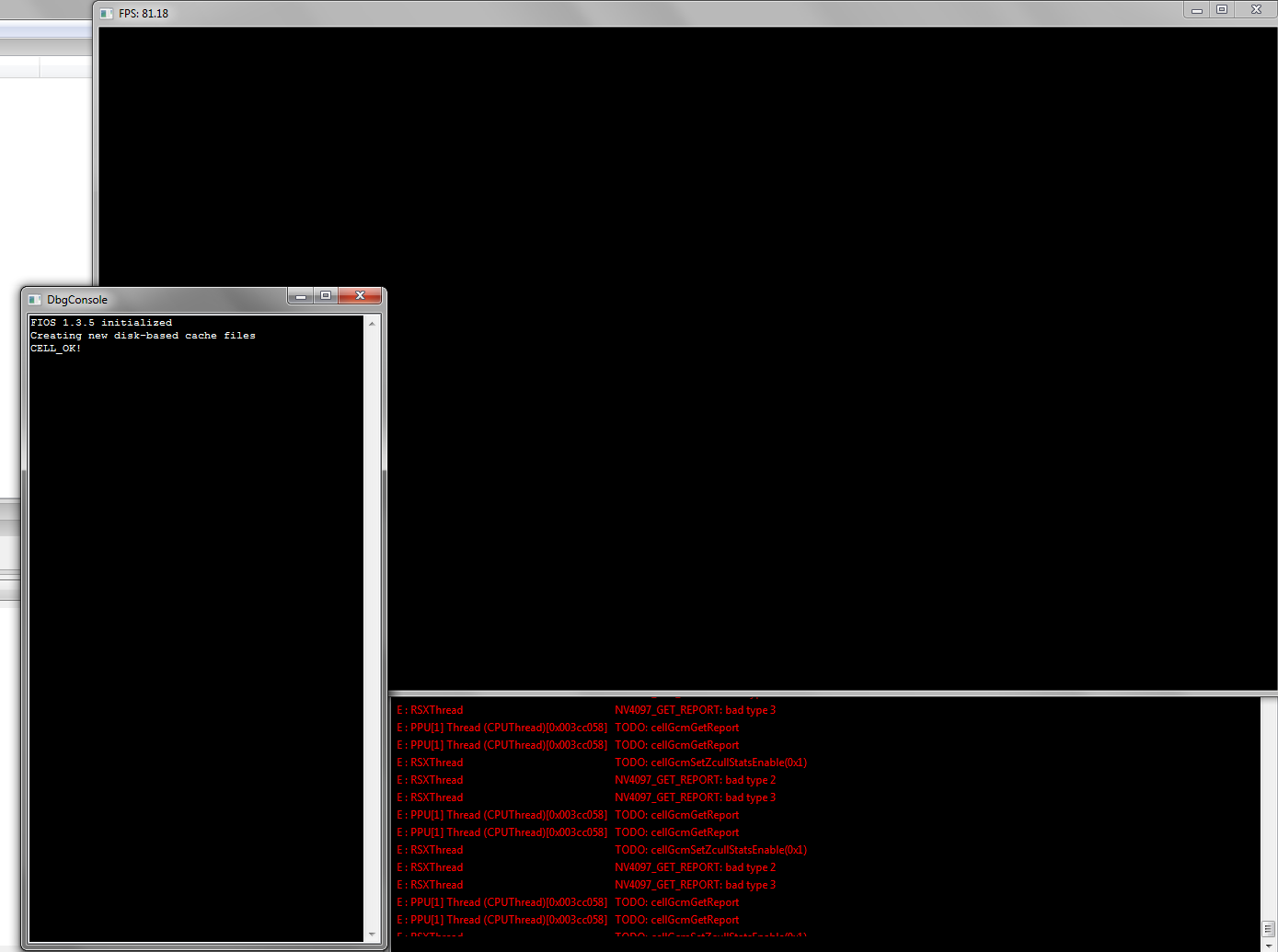This screenshot has width=1278, height=952.
Task: Click the DbgConsole title bar text
Action: [x=77, y=300]
